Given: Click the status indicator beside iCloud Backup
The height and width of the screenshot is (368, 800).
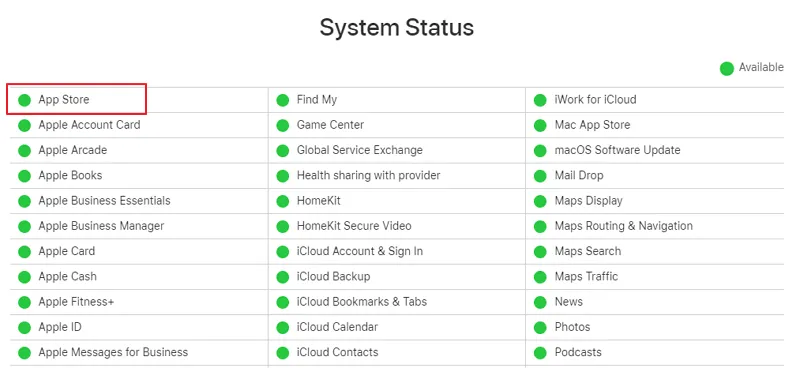Looking at the screenshot, I should pos(283,277).
